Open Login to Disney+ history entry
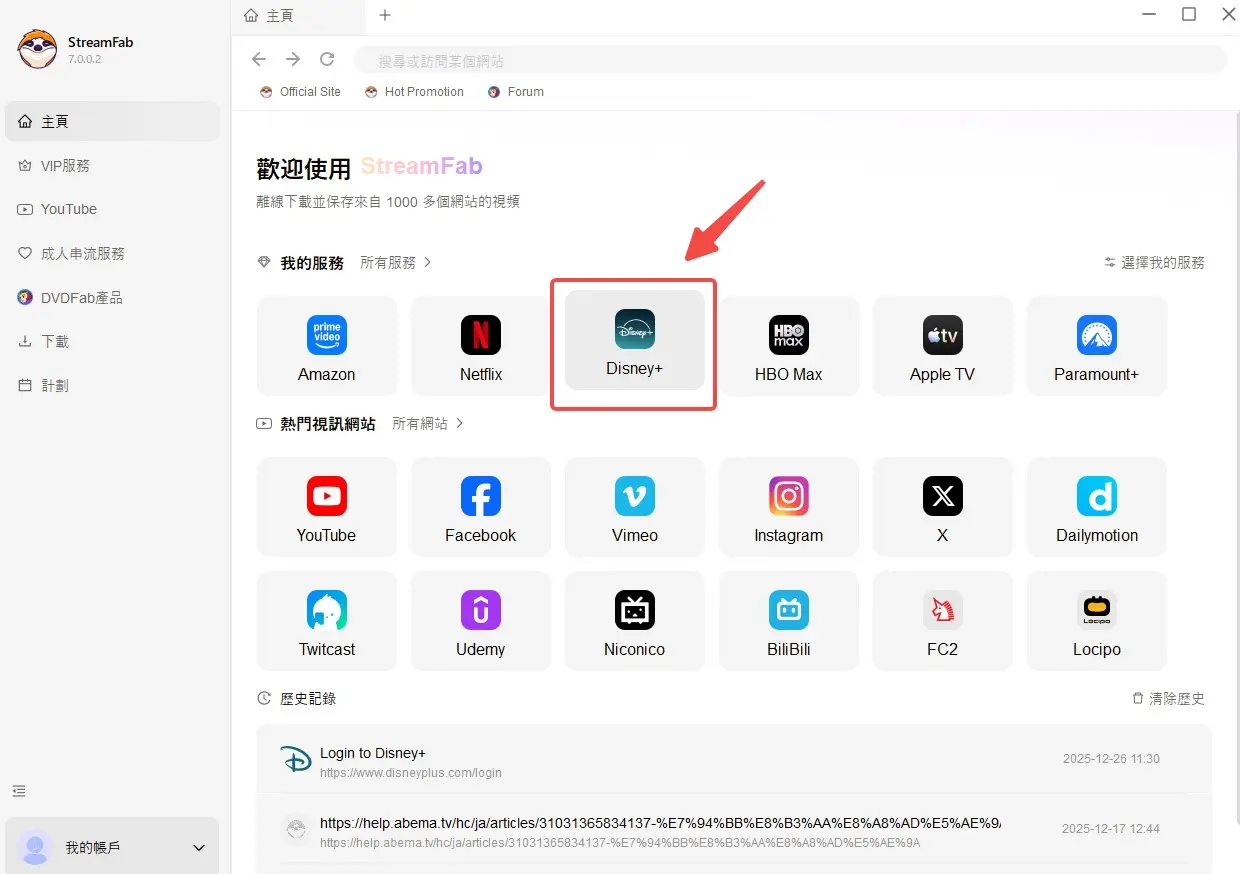Screen dimensions: 1240x874 (734, 761)
